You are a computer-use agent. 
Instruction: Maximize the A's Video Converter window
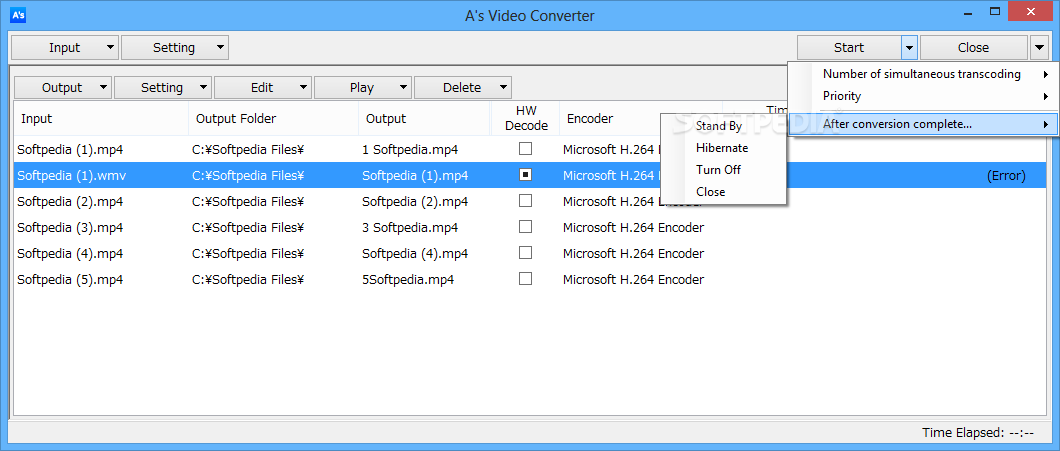coord(994,11)
